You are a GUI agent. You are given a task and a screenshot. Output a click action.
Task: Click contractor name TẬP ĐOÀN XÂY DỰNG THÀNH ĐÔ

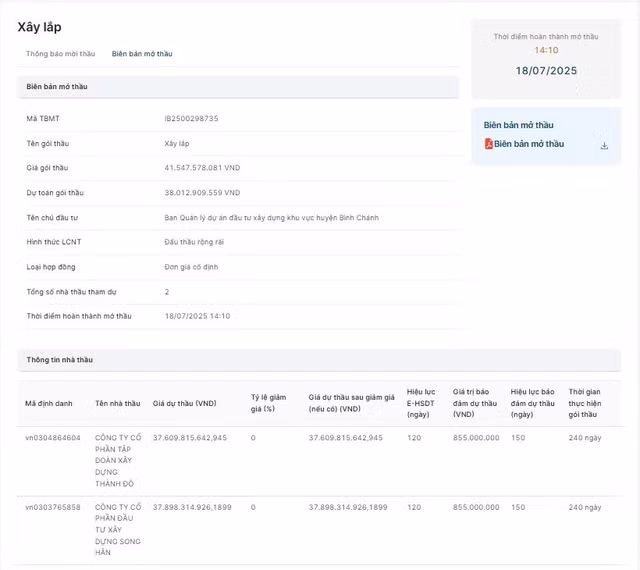118,461
